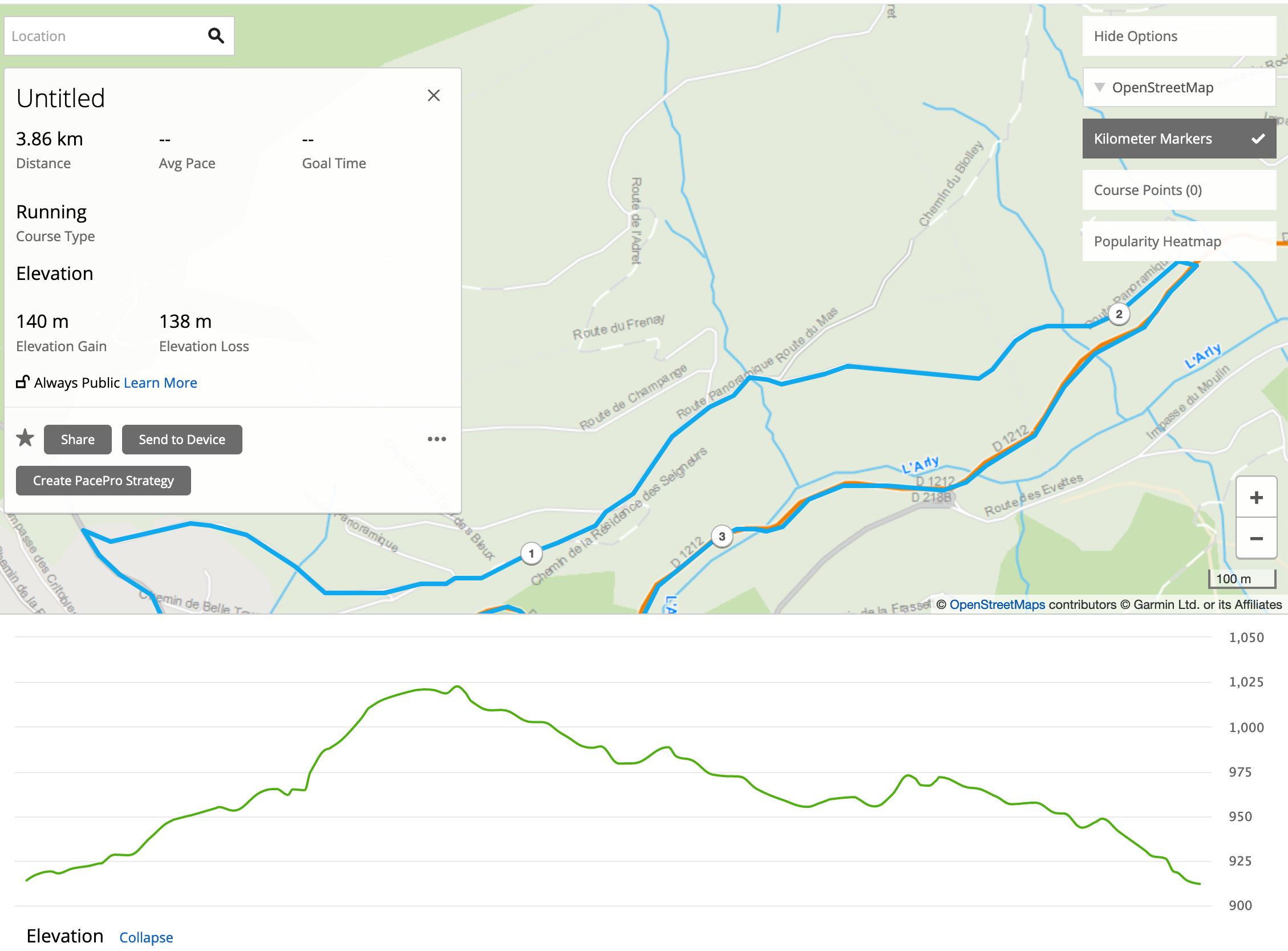Collapse the Elevation chart

(145, 937)
